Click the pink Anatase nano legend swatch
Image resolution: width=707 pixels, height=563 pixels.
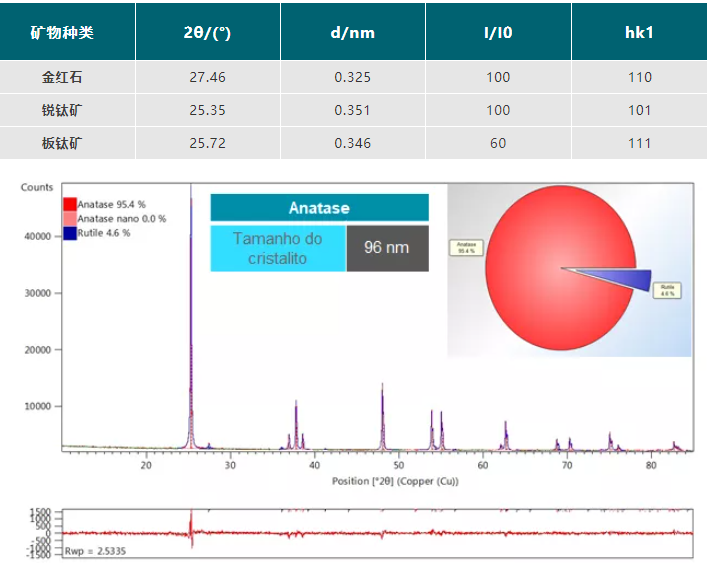point(70,218)
